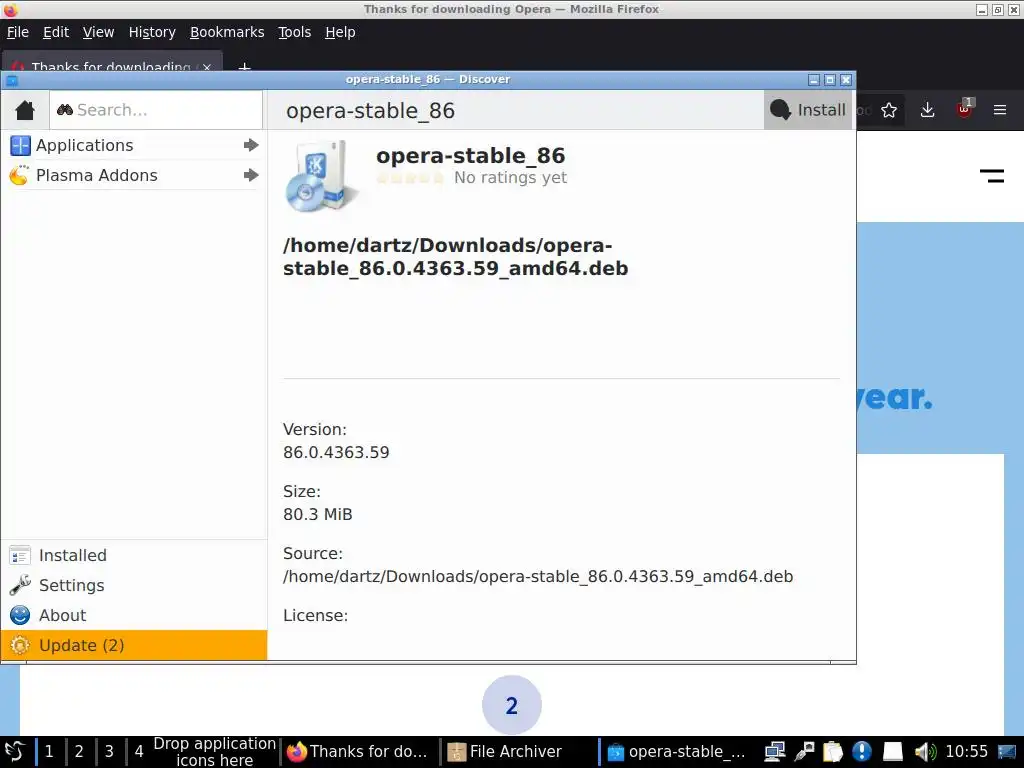Click the Installed list icon
1024x768 pixels.
(x=20, y=555)
